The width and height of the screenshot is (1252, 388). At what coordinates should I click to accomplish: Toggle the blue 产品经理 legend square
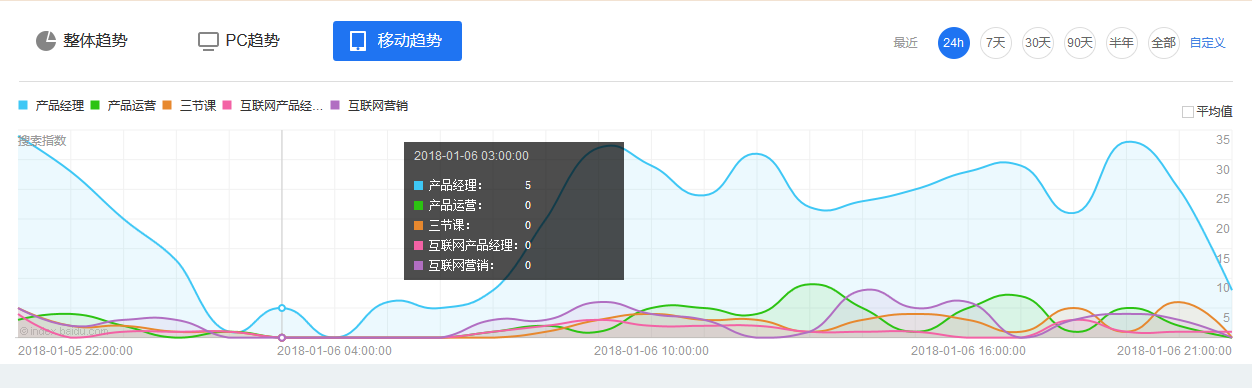click(x=23, y=105)
